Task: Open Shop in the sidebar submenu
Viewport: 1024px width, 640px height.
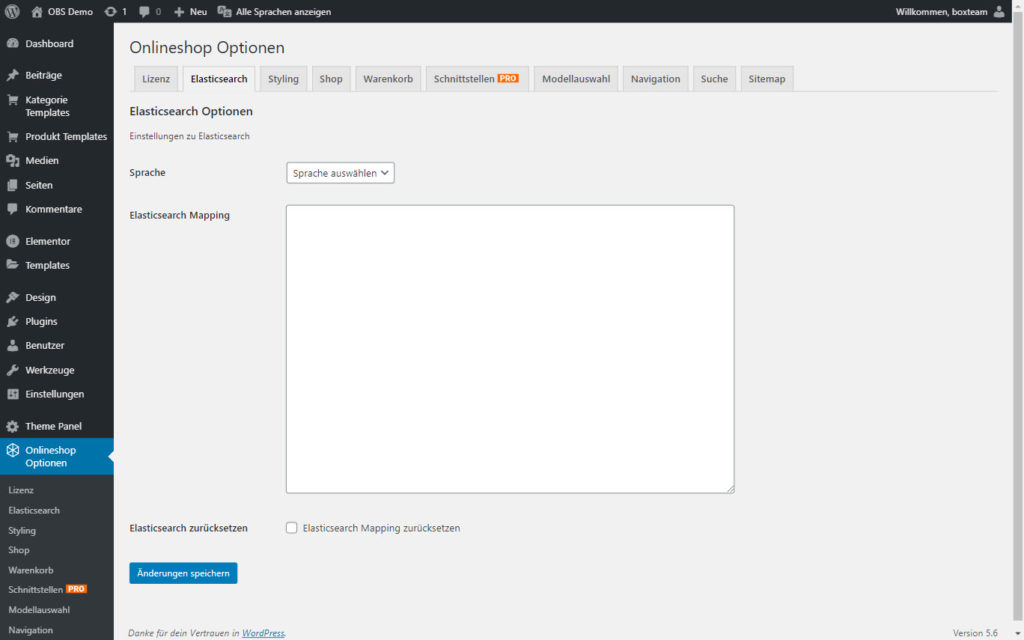Action: coord(19,550)
